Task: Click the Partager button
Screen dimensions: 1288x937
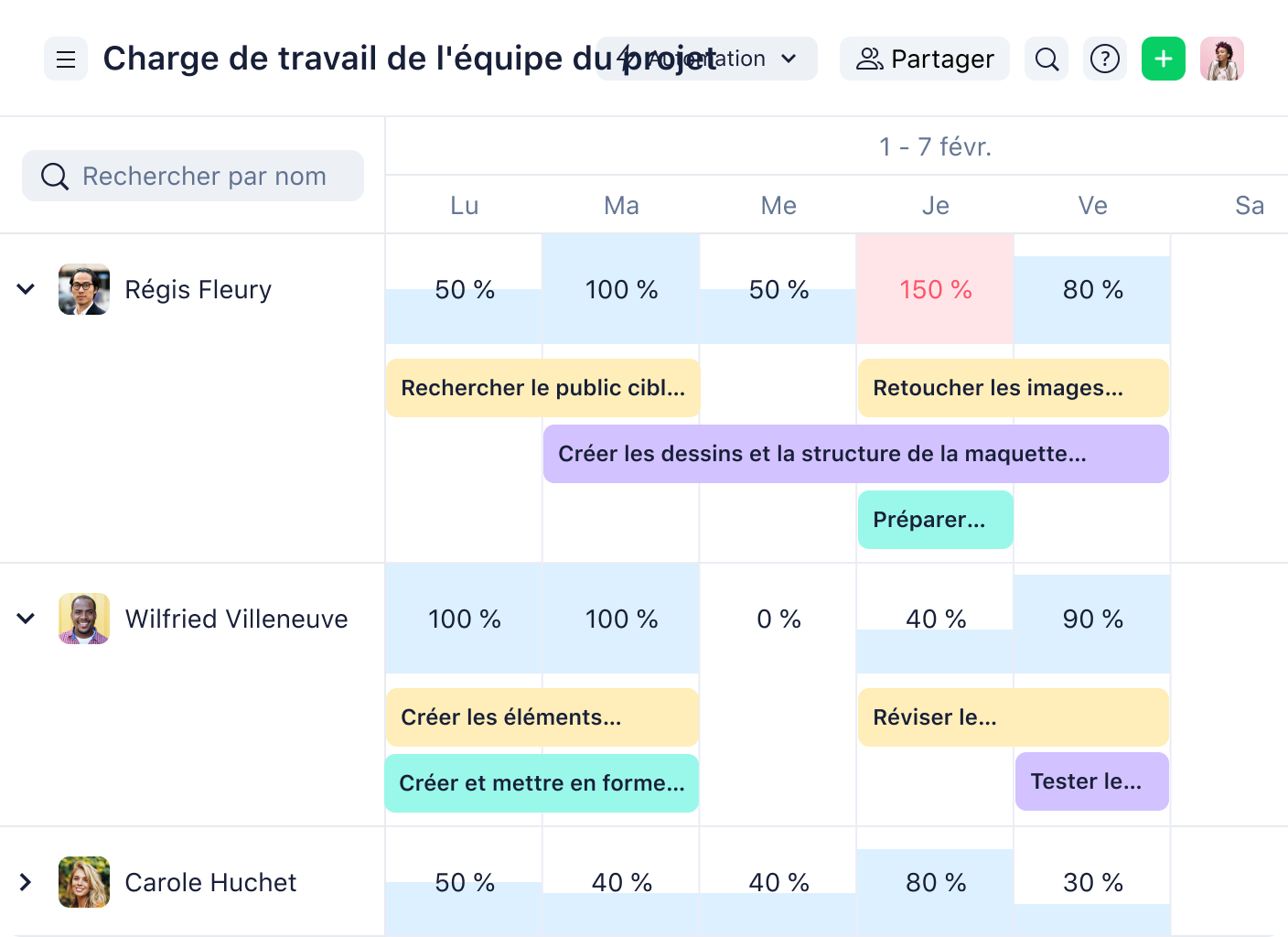Action: click(925, 59)
